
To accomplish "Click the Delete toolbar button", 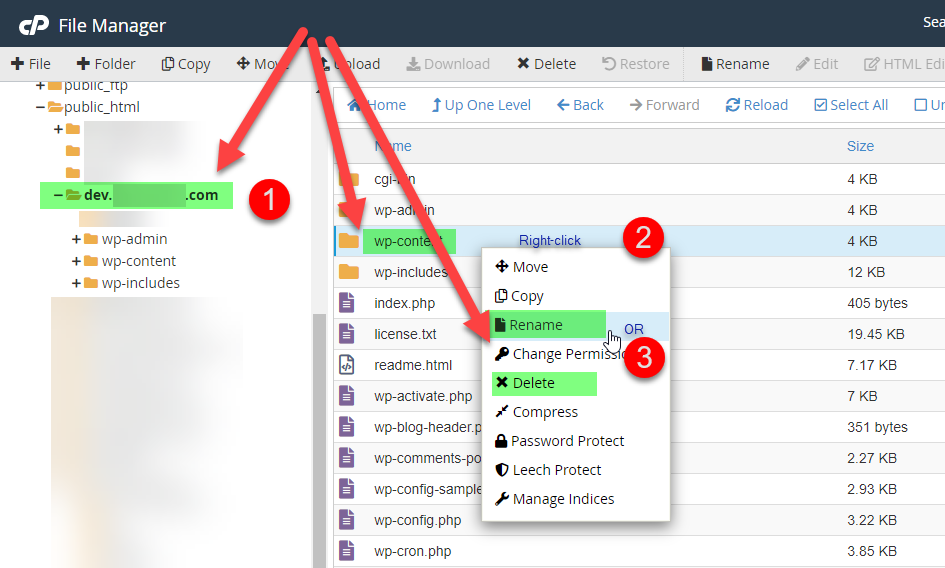I will [547, 64].
